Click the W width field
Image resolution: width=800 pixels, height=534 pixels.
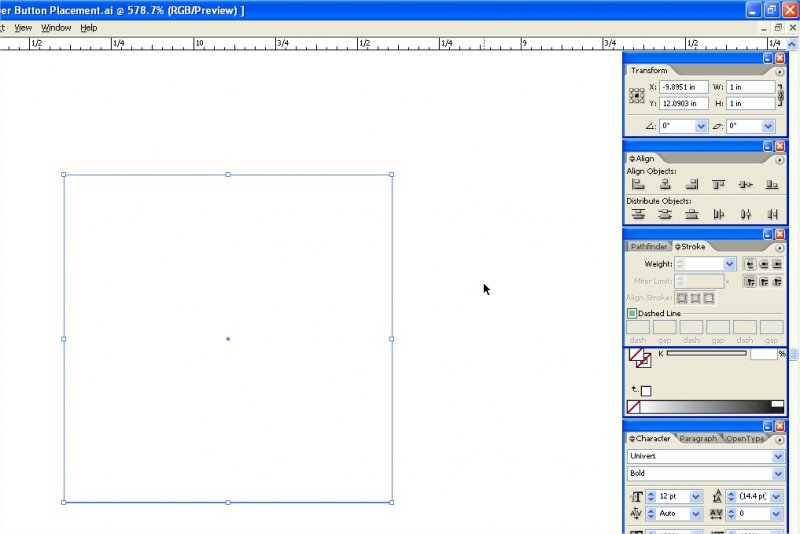[751, 87]
